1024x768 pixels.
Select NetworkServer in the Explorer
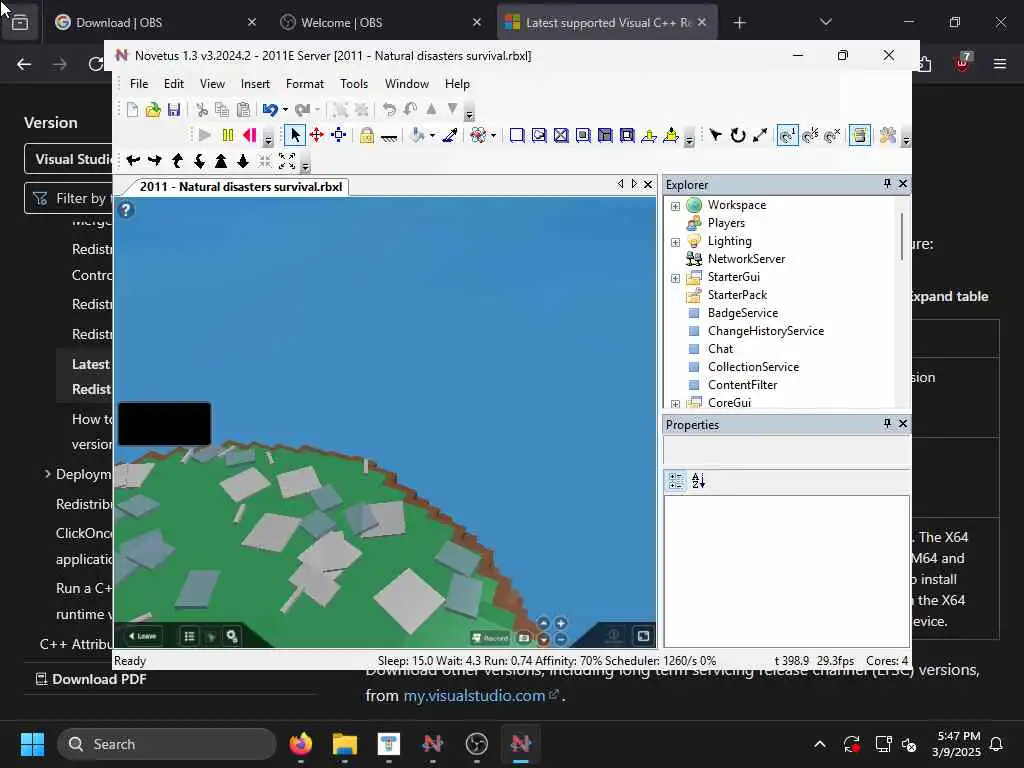coord(746,259)
